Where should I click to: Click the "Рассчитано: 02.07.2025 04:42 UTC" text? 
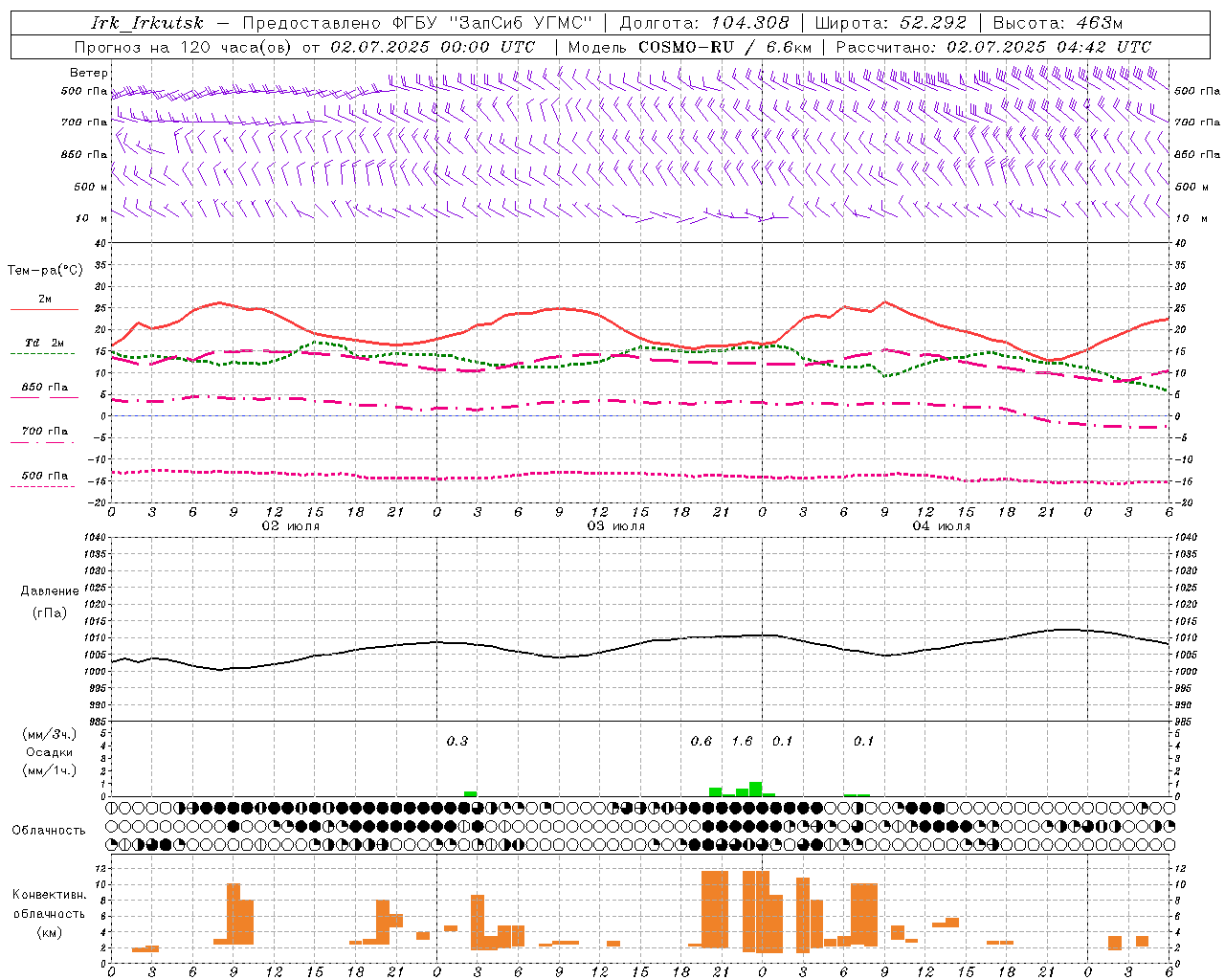pos(993,47)
